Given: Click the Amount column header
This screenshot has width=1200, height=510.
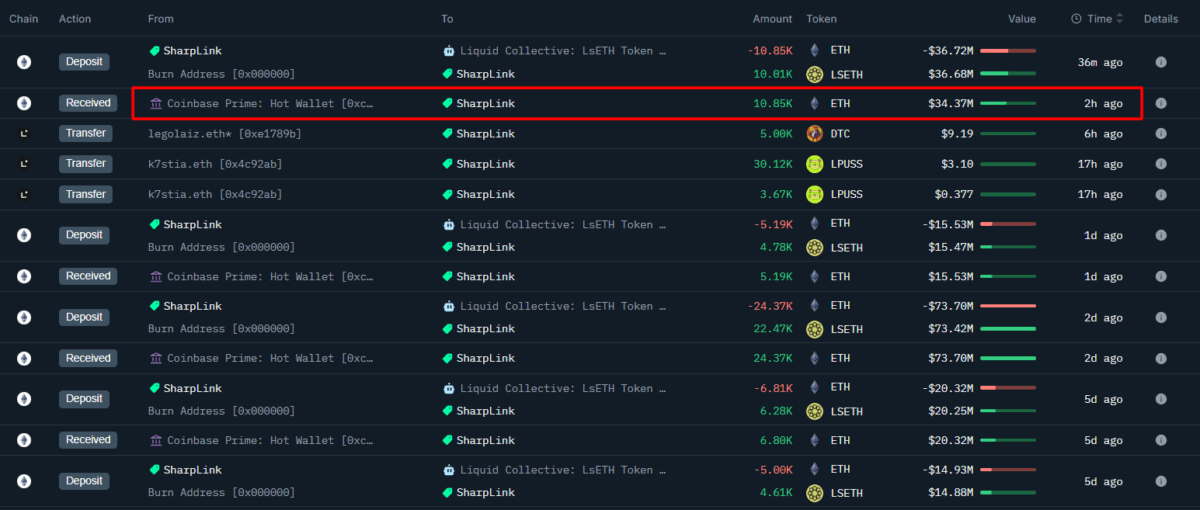Looking at the screenshot, I should (772, 19).
